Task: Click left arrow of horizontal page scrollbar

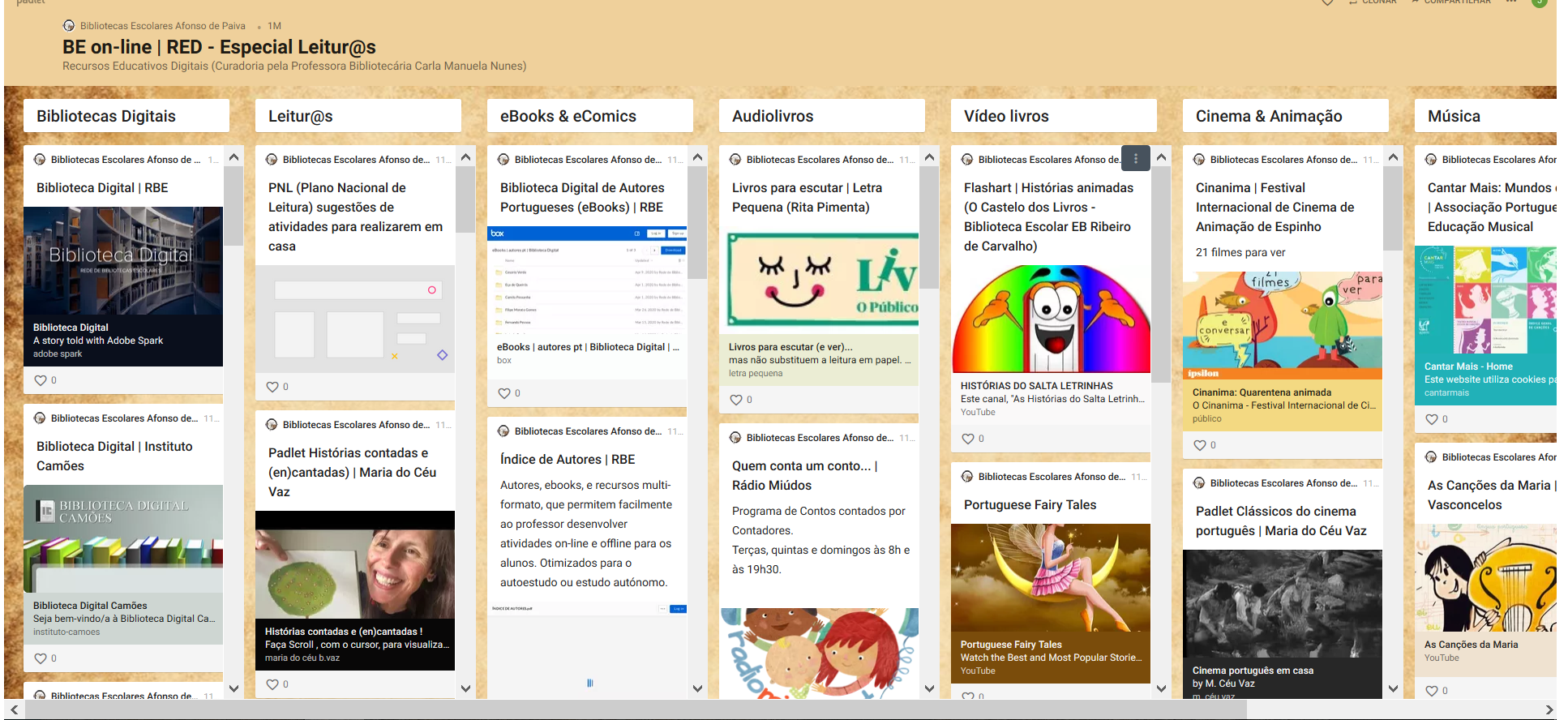Action: 14,710
